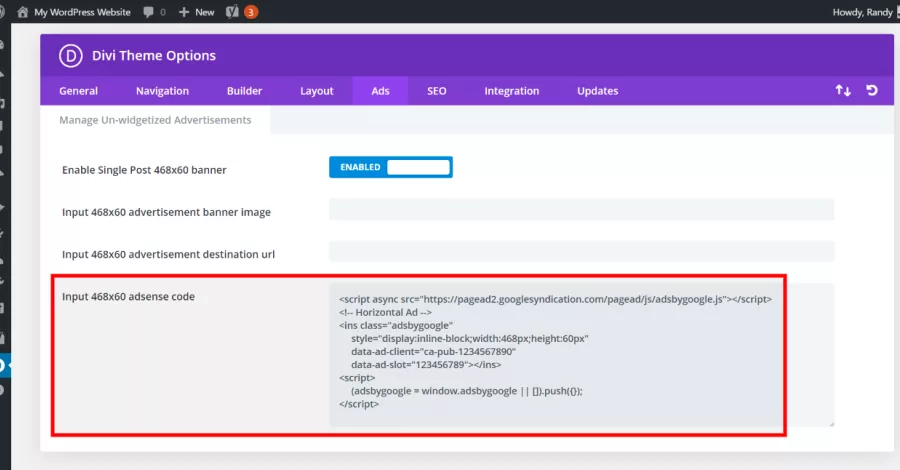Open the Layout tab
900x470 pixels.
tap(317, 91)
